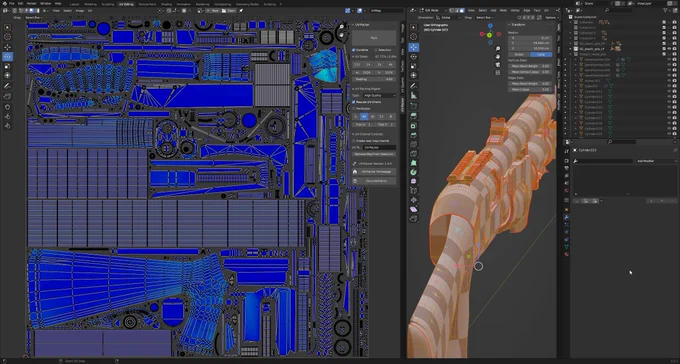Adjust the Padding value slider
The height and width of the screenshot is (364, 680).
point(374,79)
